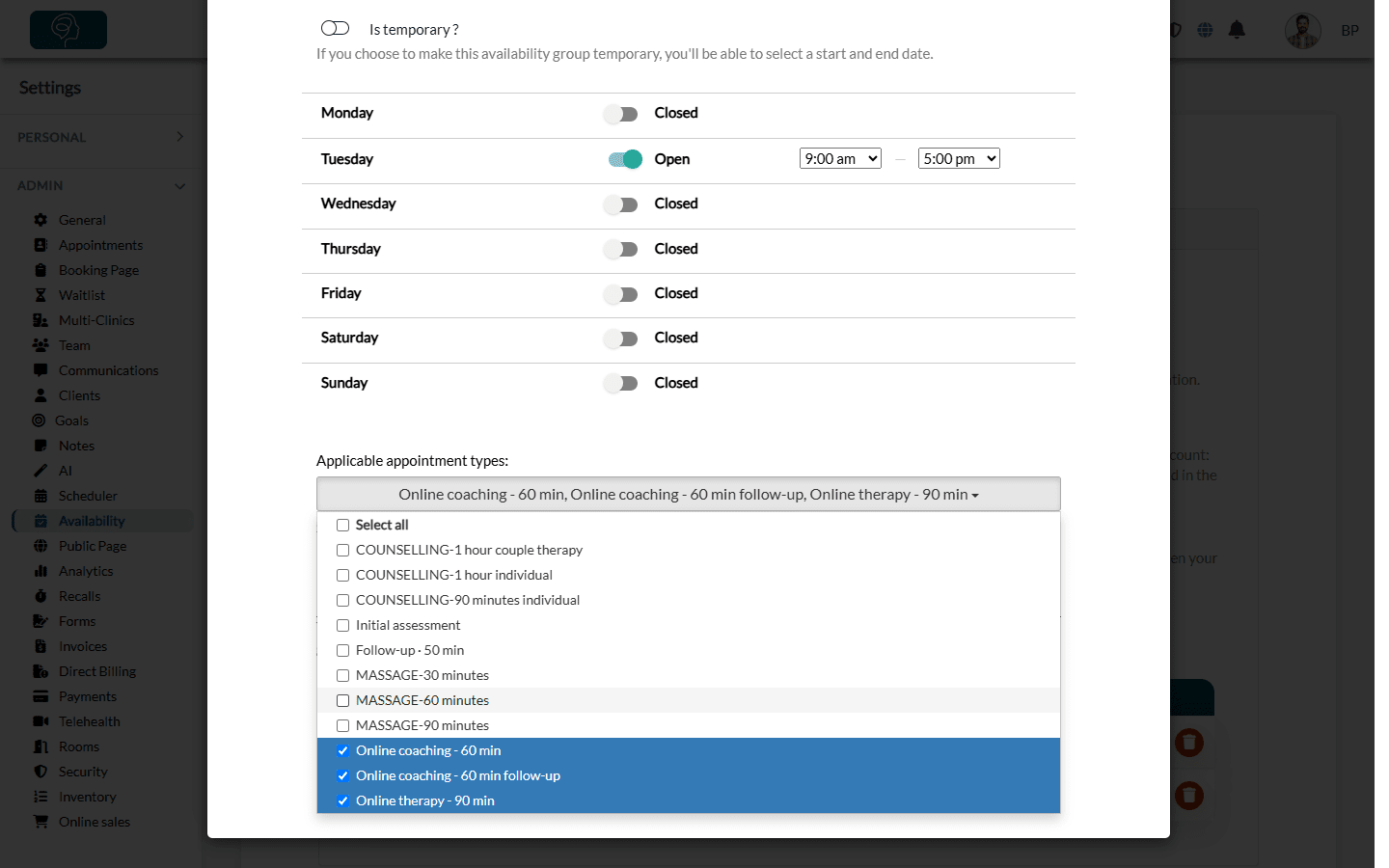Open the Appointments settings page
1389x868 pixels.
pos(100,245)
